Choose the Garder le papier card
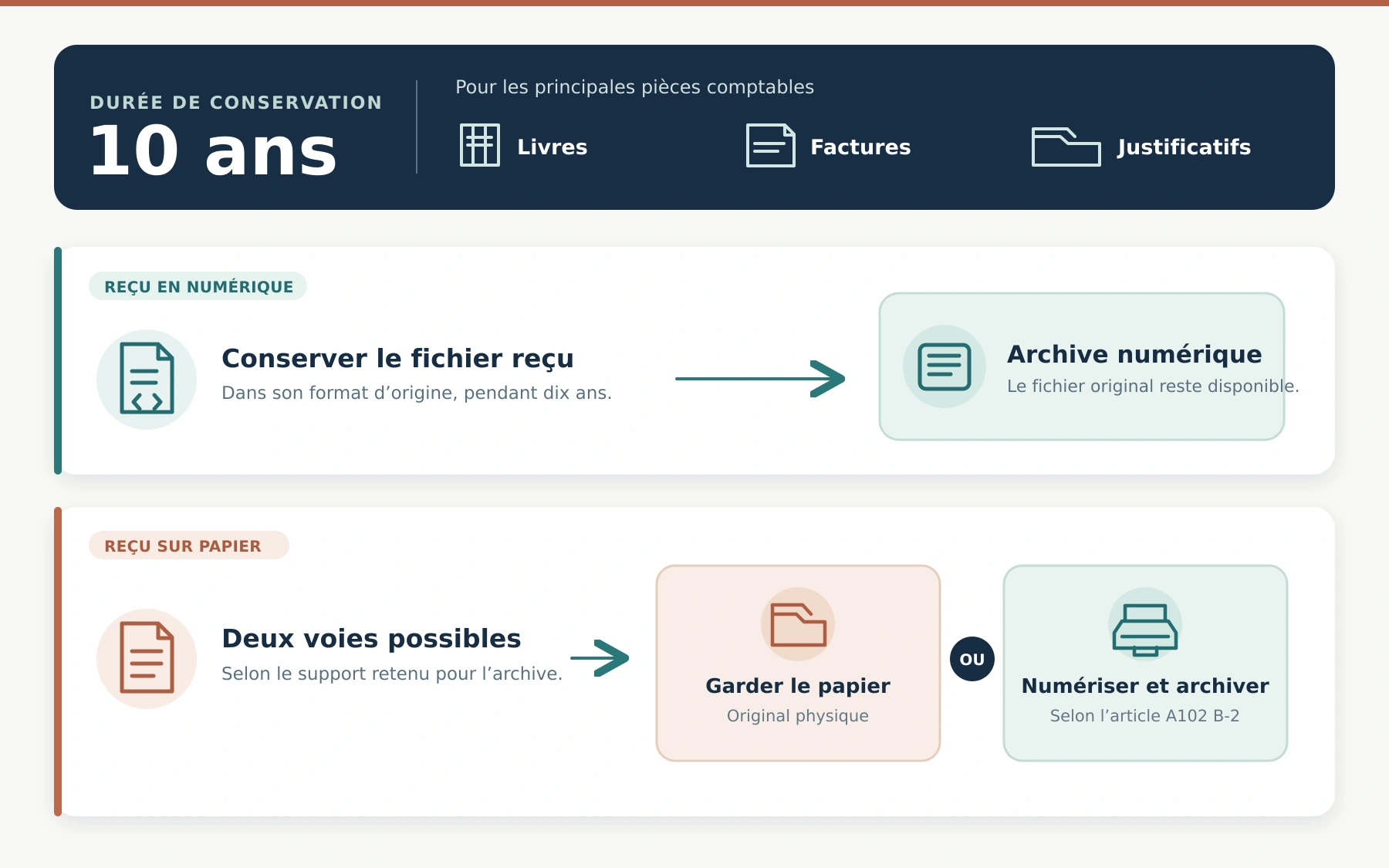 click(798, 664)
